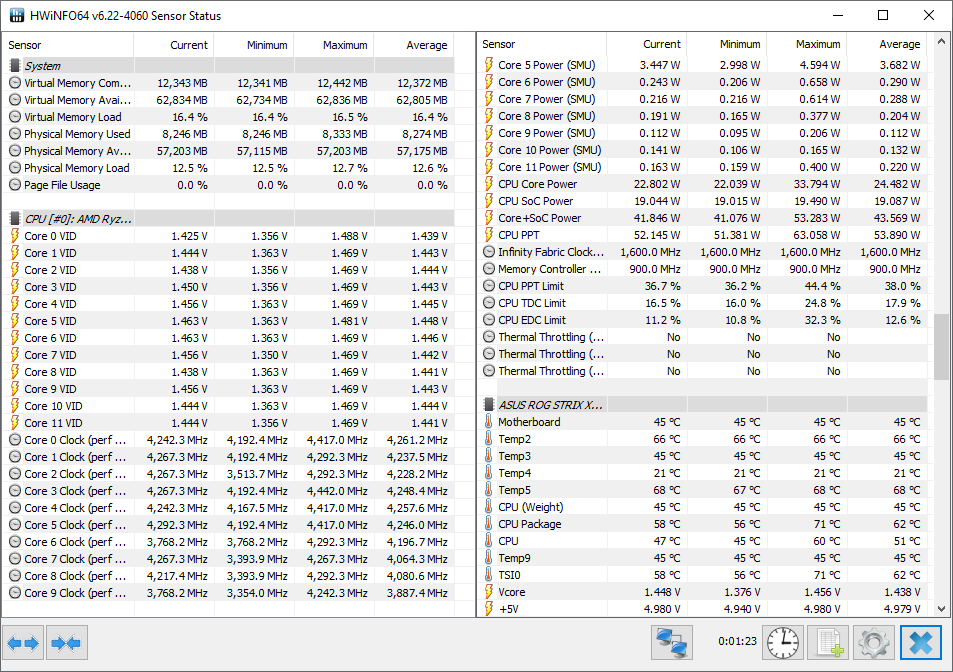Click the right panel scrollbar up arrow
The width and height of the screenshot is (953, 672).
(x=941, y=42)
